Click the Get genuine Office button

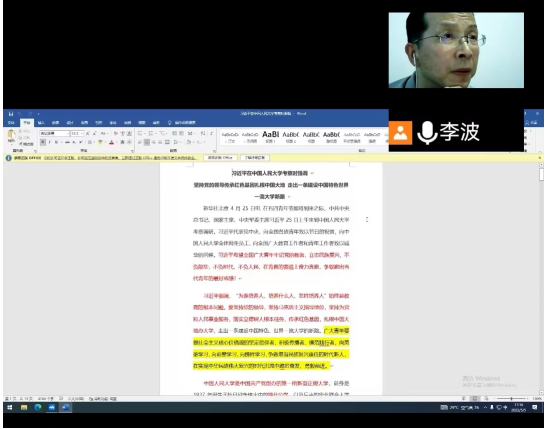(220, 158)
